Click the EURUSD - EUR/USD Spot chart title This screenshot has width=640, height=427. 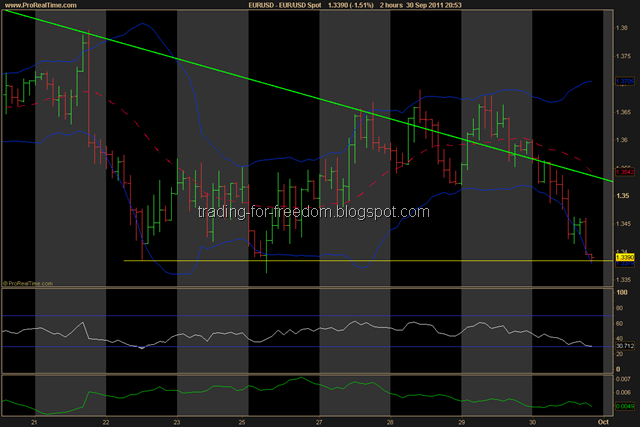point(285,5)
